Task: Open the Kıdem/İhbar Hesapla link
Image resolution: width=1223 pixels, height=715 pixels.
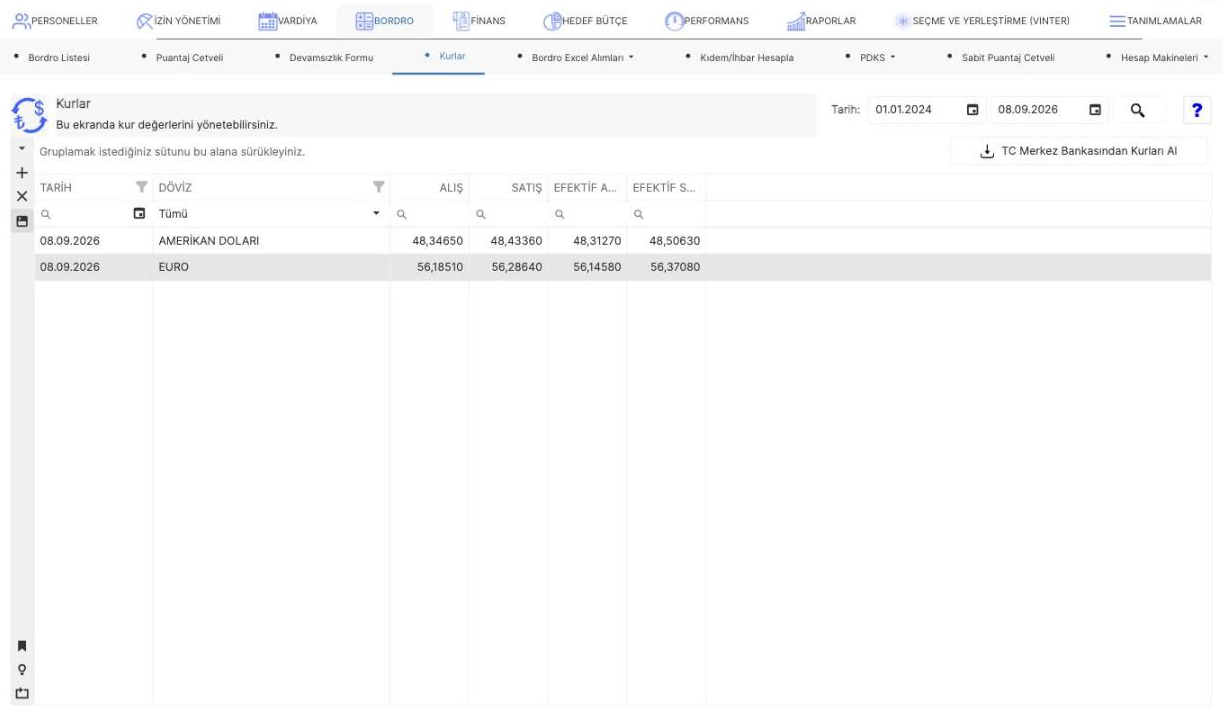Action: (739, 57)
